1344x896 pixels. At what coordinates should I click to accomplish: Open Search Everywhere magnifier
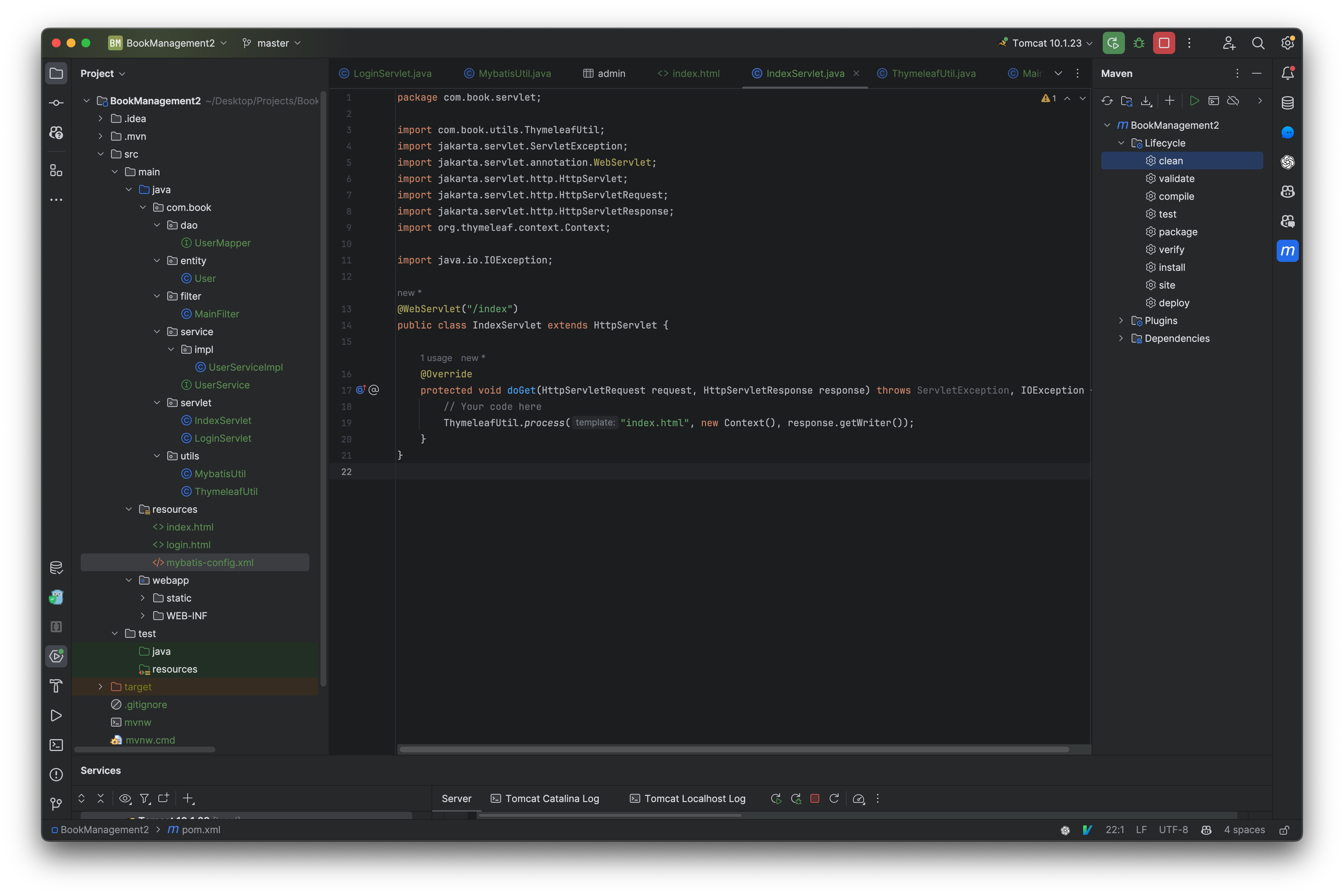click(1258, 43)
